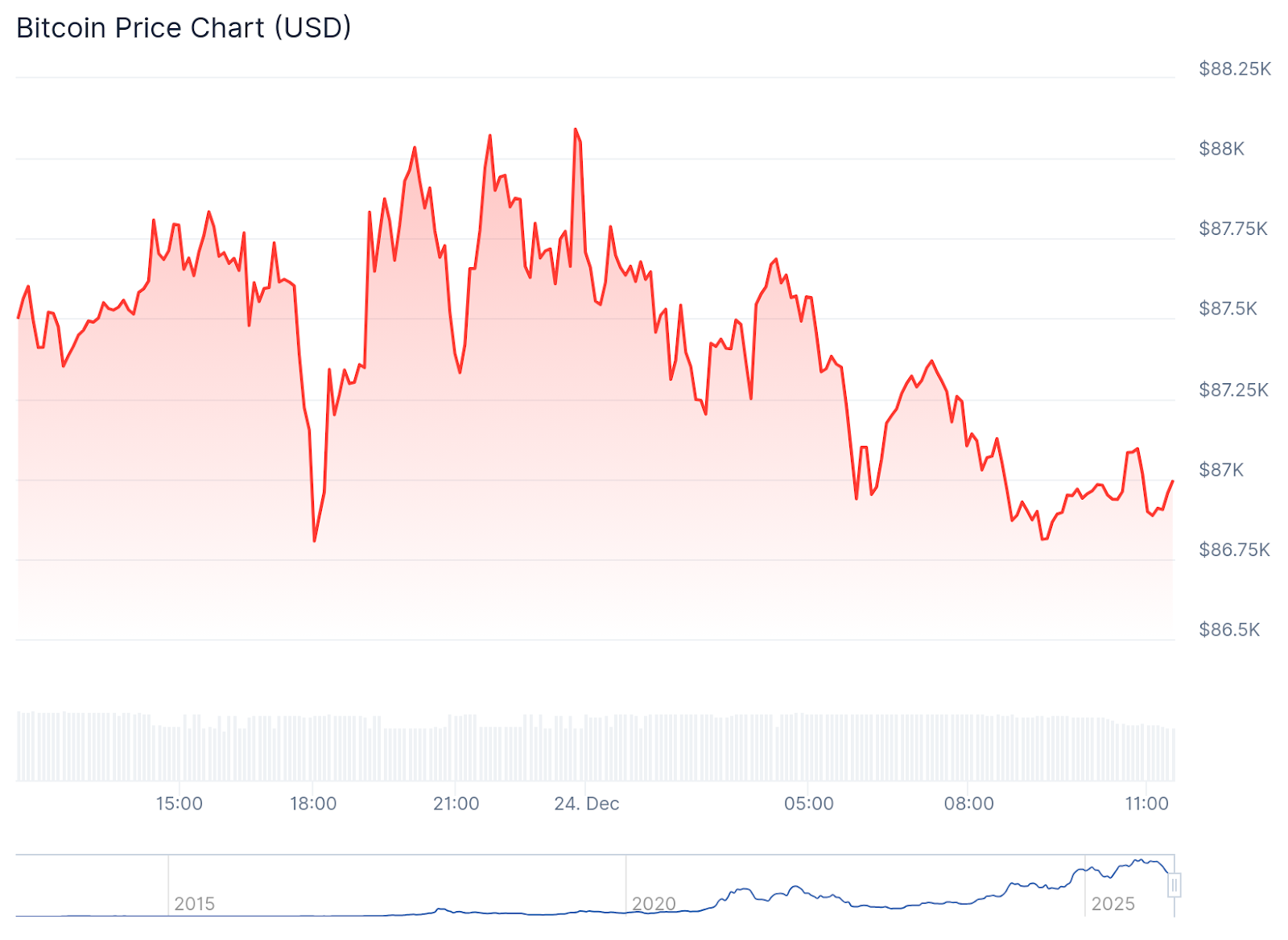This screenshot has height=940, width=1288.
Task: Click the sharp price dip just after 18:00
Action: coord(314,540)
